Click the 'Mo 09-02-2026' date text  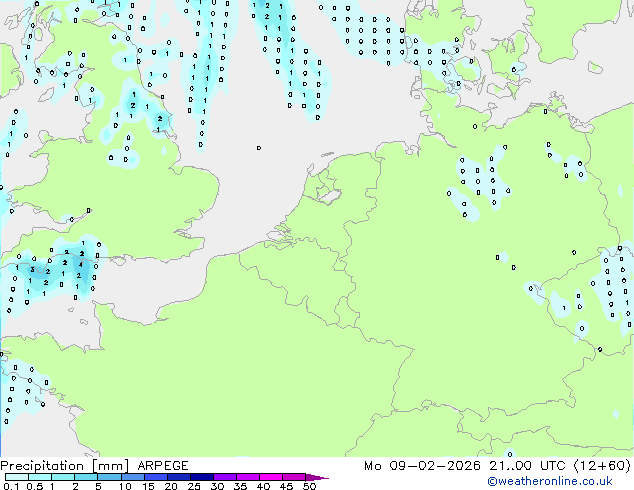click(x=422, y=466)
